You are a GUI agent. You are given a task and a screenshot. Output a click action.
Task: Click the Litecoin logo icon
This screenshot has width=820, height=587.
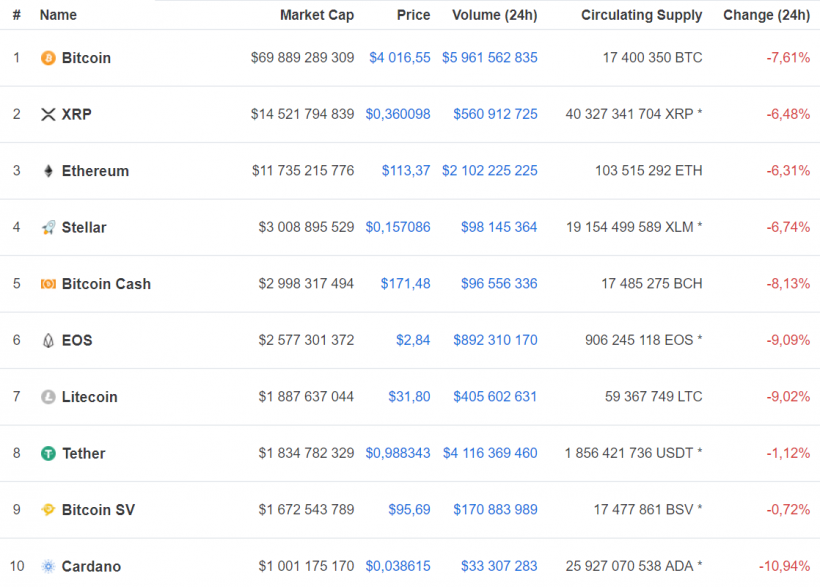coord(47,397)
